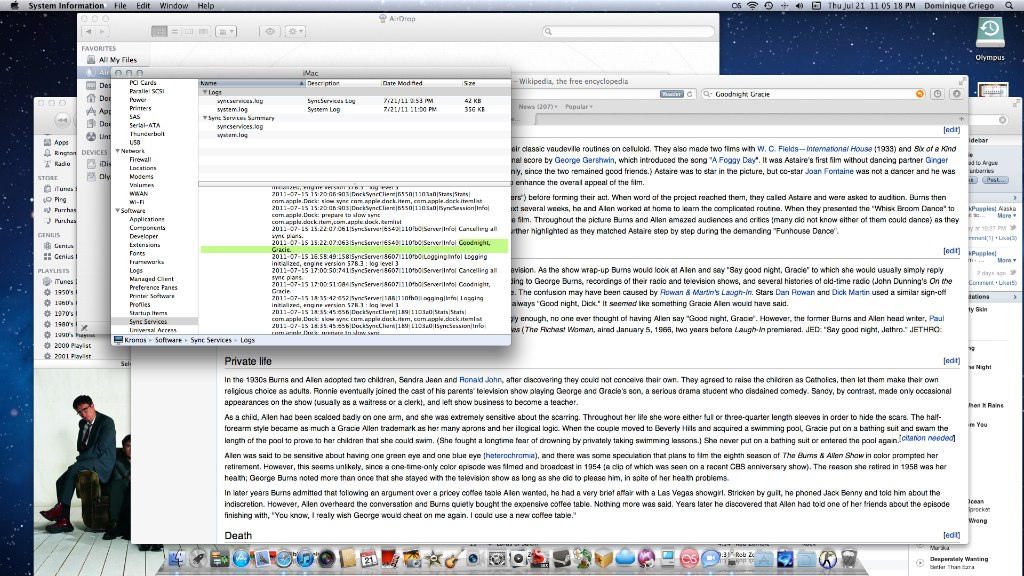Open News (207) bookmarks dropdown in Safari

[537, 106]
